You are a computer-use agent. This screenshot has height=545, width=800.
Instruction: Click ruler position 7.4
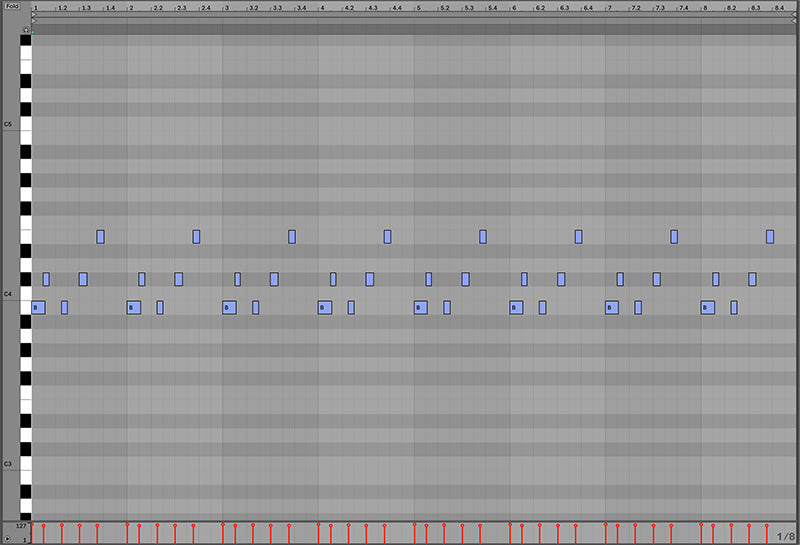684,8
